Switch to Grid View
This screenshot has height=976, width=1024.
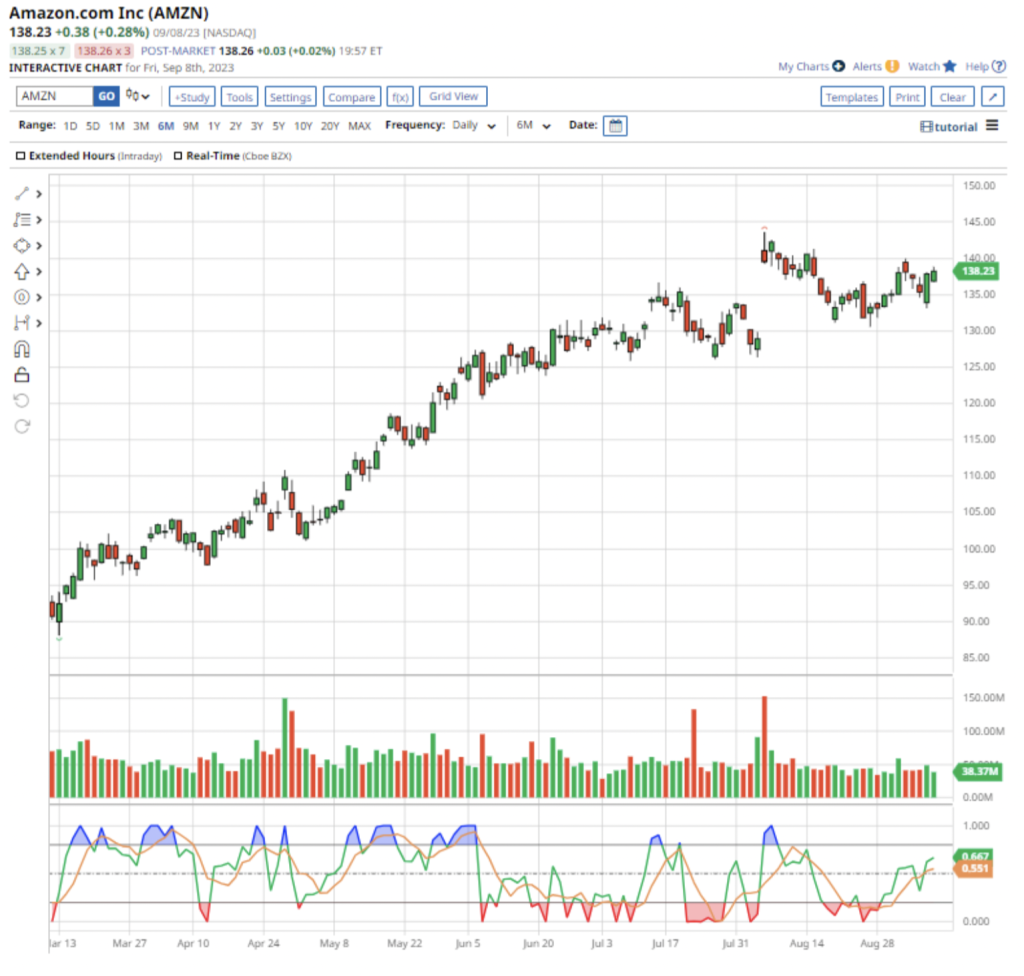(x=453, y=96)
